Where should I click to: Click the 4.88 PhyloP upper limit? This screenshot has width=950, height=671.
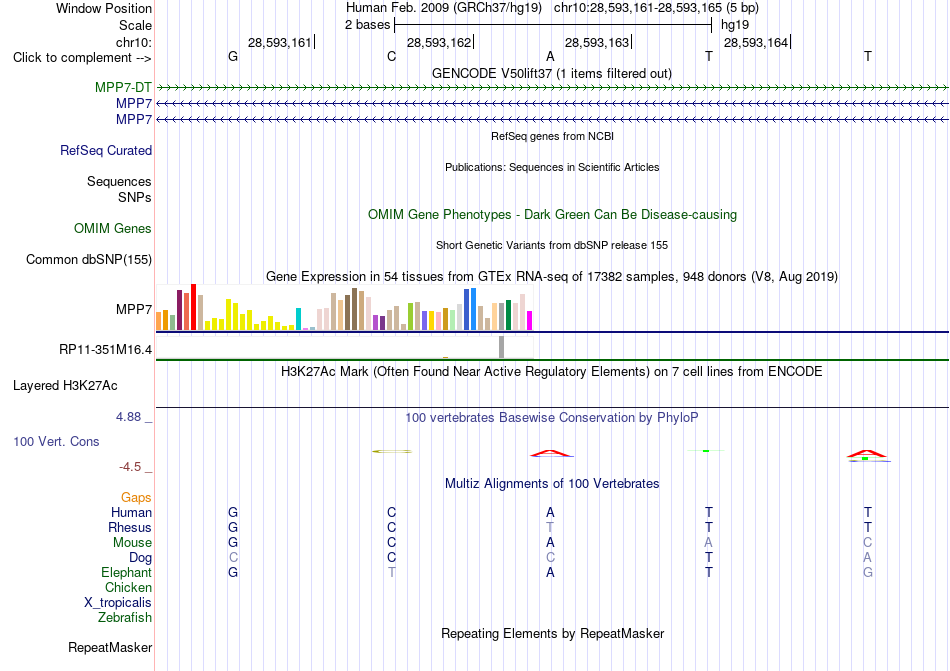[128, 417]
